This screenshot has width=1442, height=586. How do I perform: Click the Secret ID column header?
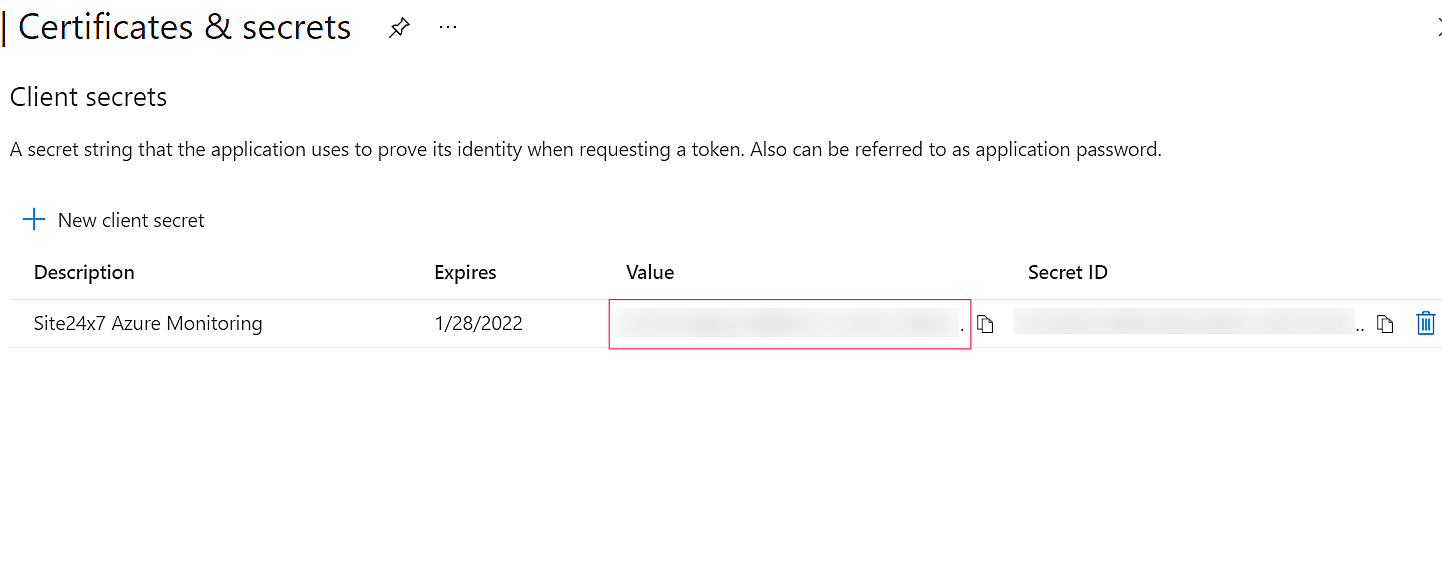pos(1067,272)
